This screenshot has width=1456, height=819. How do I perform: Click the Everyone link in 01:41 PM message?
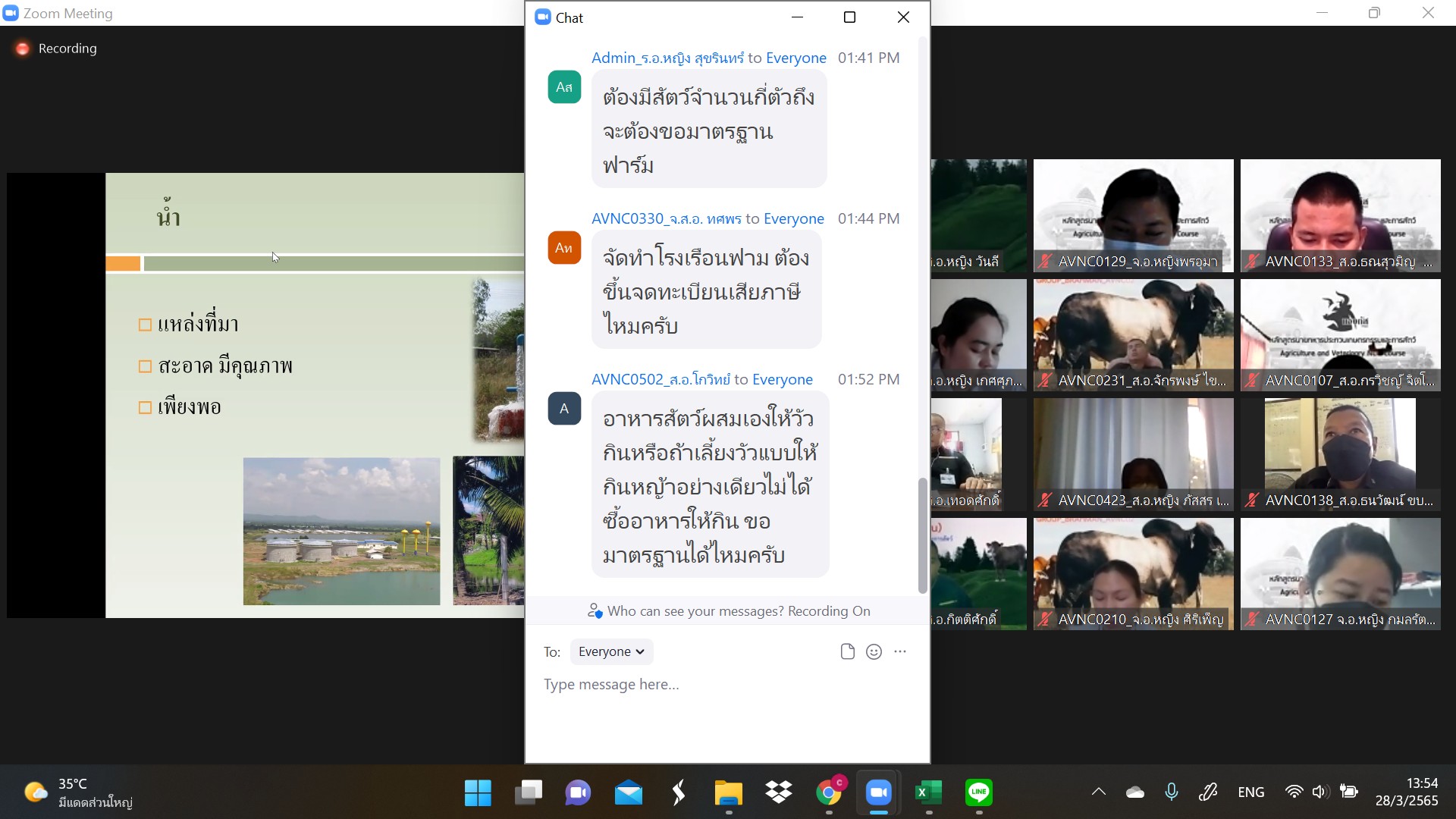(796, 58)
